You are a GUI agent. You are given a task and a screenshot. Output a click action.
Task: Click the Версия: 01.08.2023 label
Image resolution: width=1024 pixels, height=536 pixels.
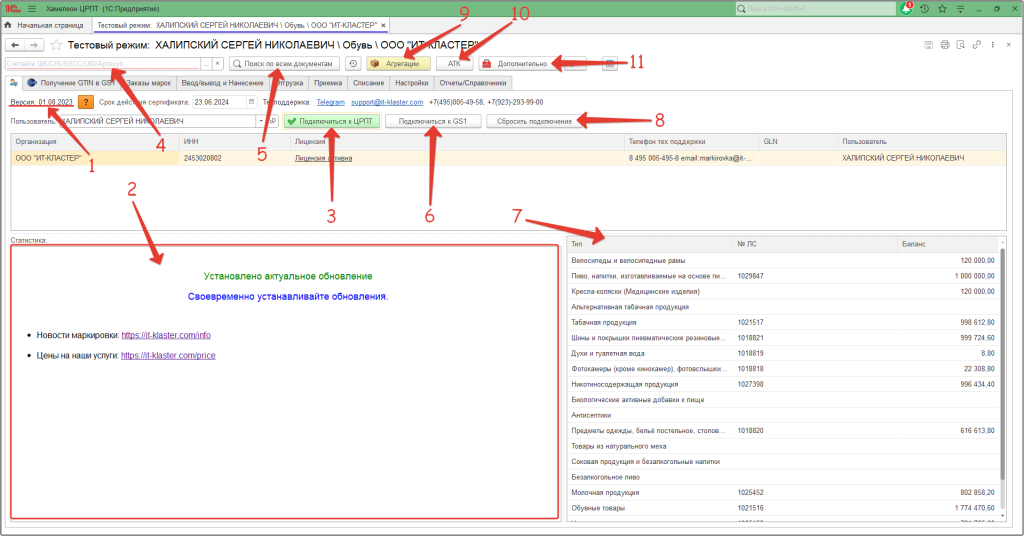tap(41, 102)
